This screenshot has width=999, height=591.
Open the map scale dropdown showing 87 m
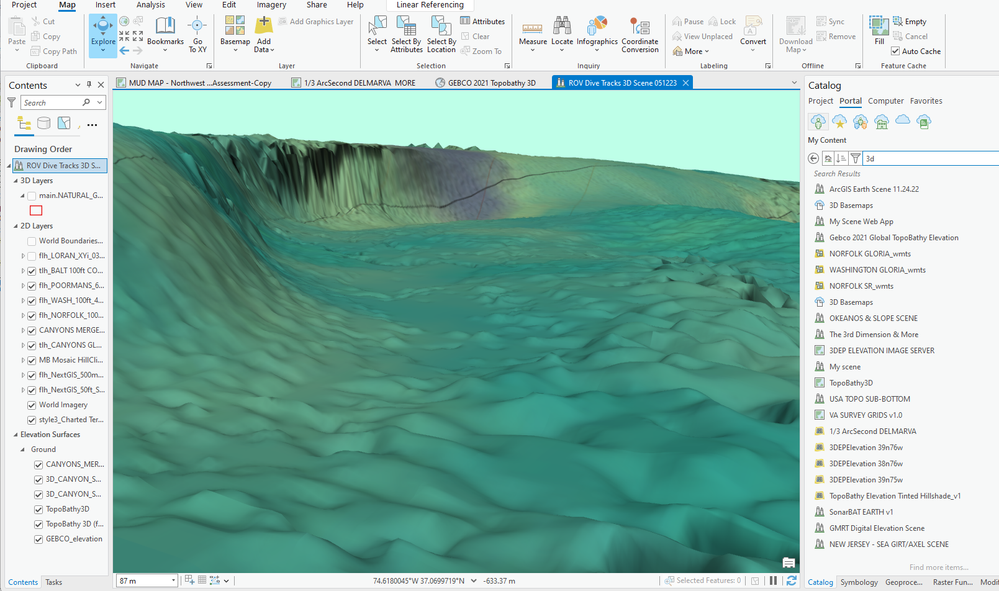[x=173, y=580]
